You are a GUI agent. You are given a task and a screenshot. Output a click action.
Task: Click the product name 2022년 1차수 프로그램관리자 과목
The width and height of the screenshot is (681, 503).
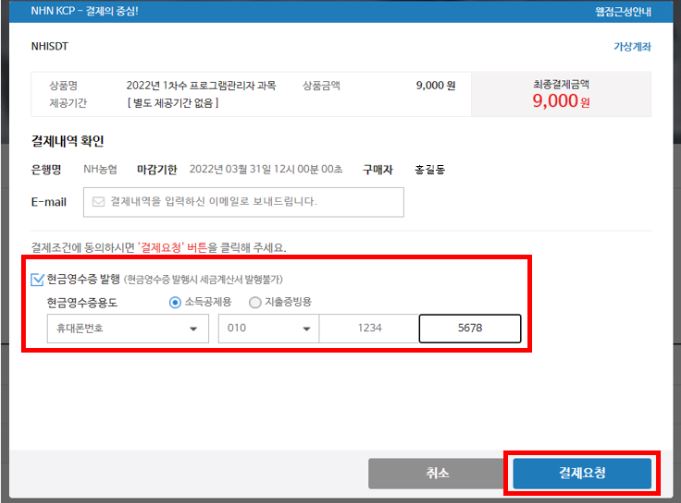click(201, 85)
